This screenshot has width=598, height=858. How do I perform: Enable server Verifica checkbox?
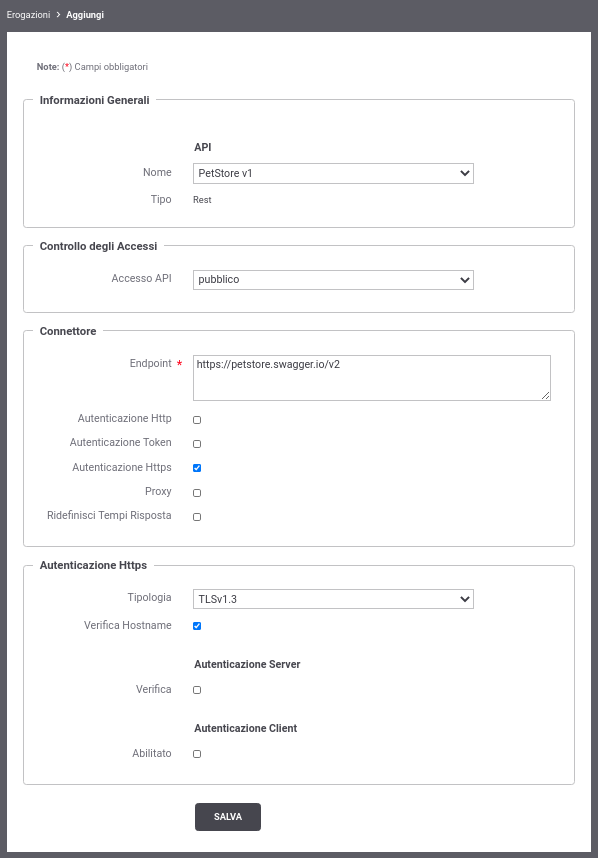point(197,690)
